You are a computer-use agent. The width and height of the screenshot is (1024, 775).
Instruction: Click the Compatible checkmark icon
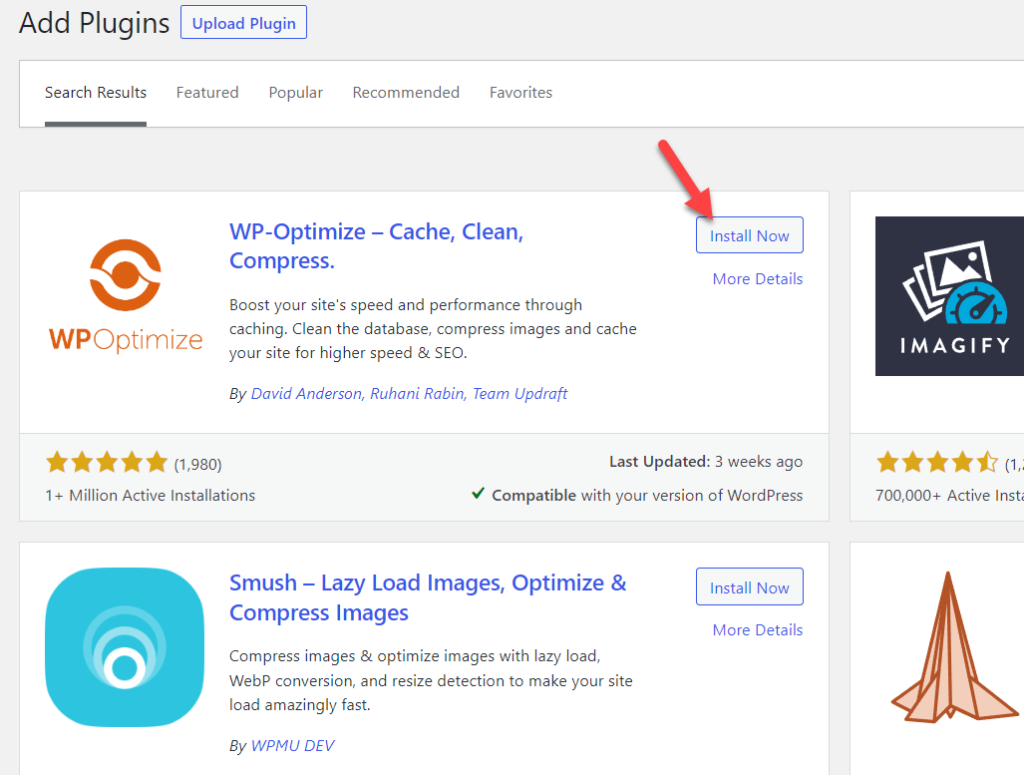click(x=478, y=493)
